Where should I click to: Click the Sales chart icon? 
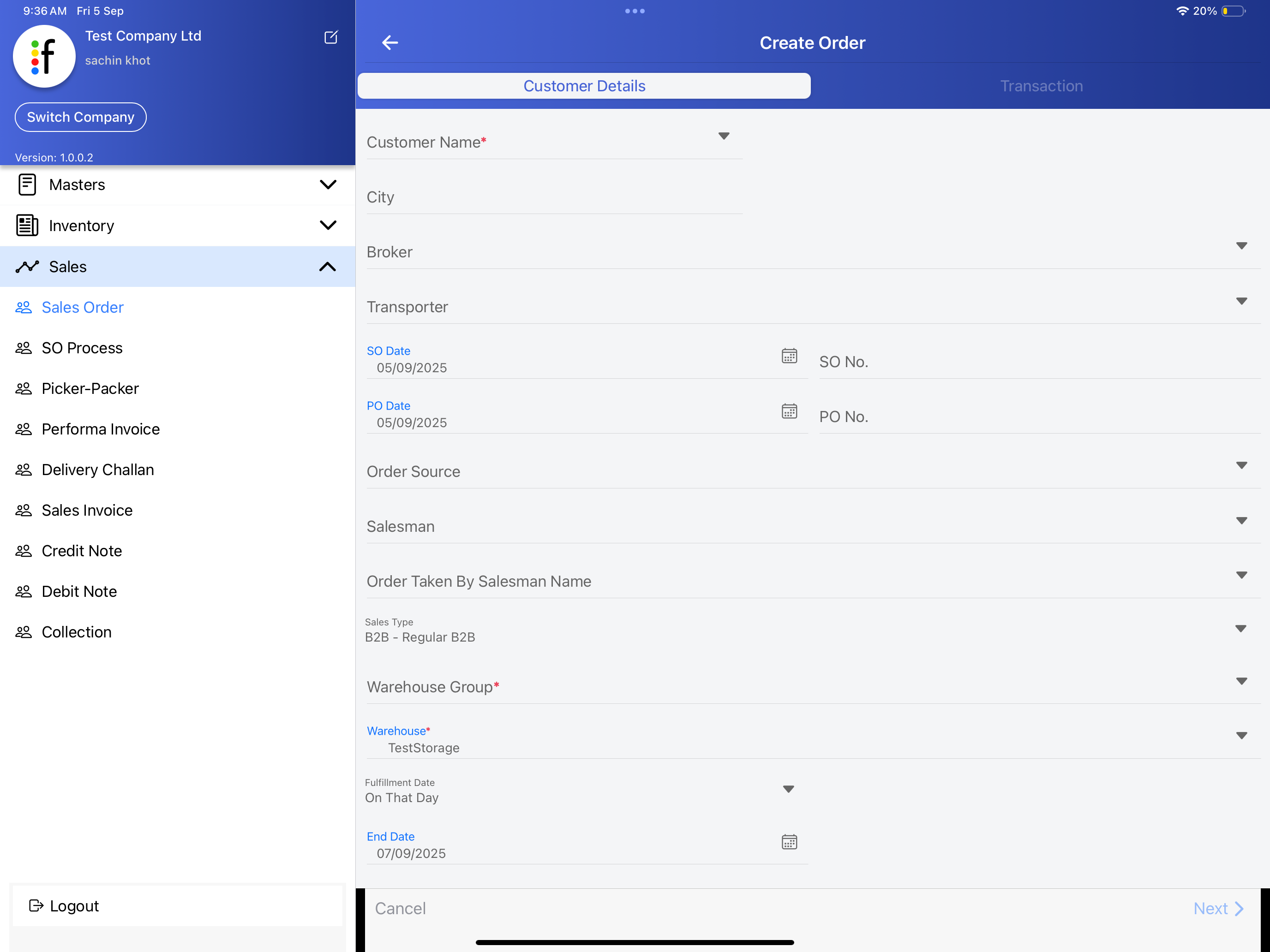(x=27, y=266)
